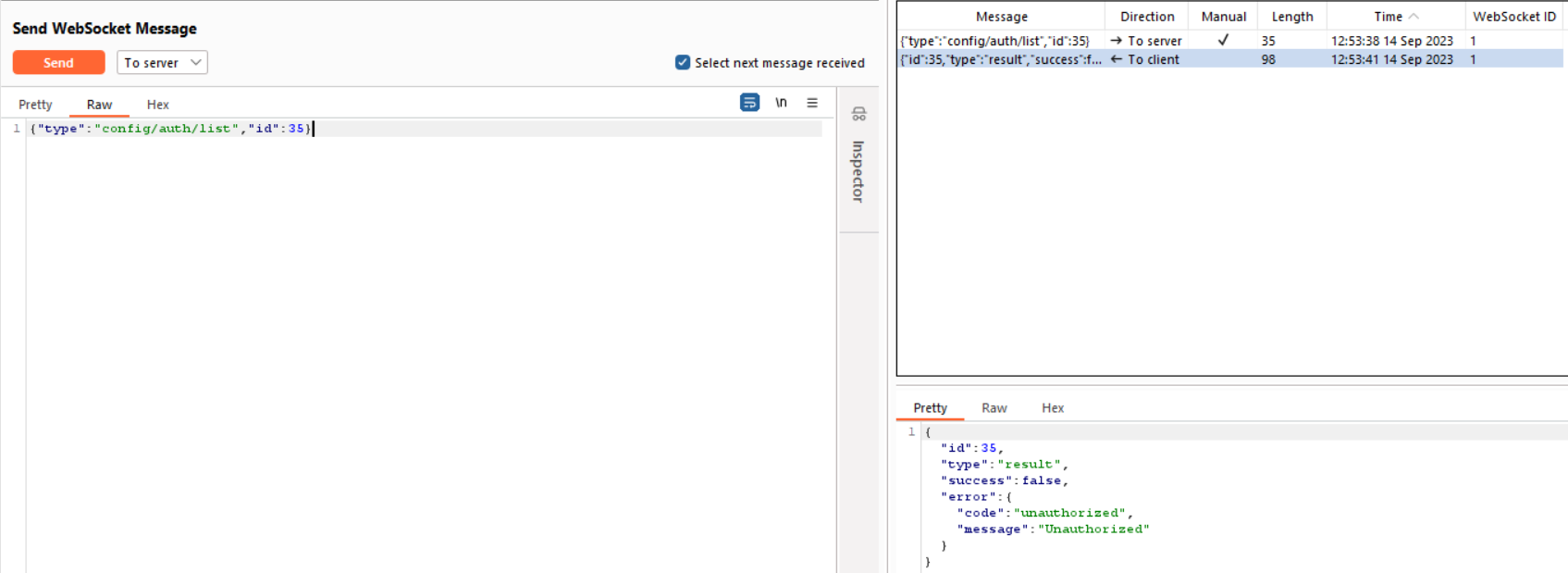The height and width of the screenshot is (573, 1568).
Task: Select Pretty tab in response viewer
Action: click(930, 408)
